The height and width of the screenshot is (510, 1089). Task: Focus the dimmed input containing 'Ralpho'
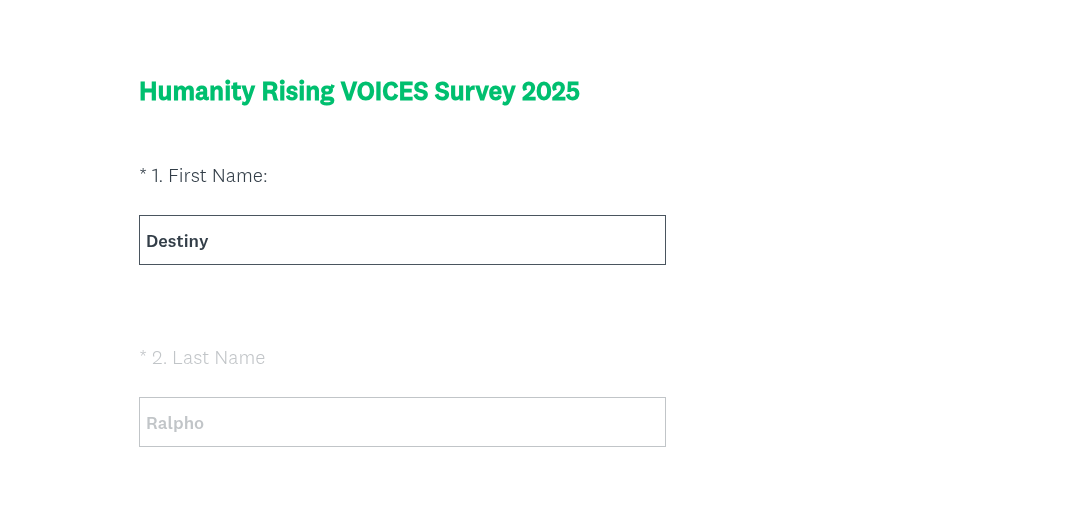[402, 422]
